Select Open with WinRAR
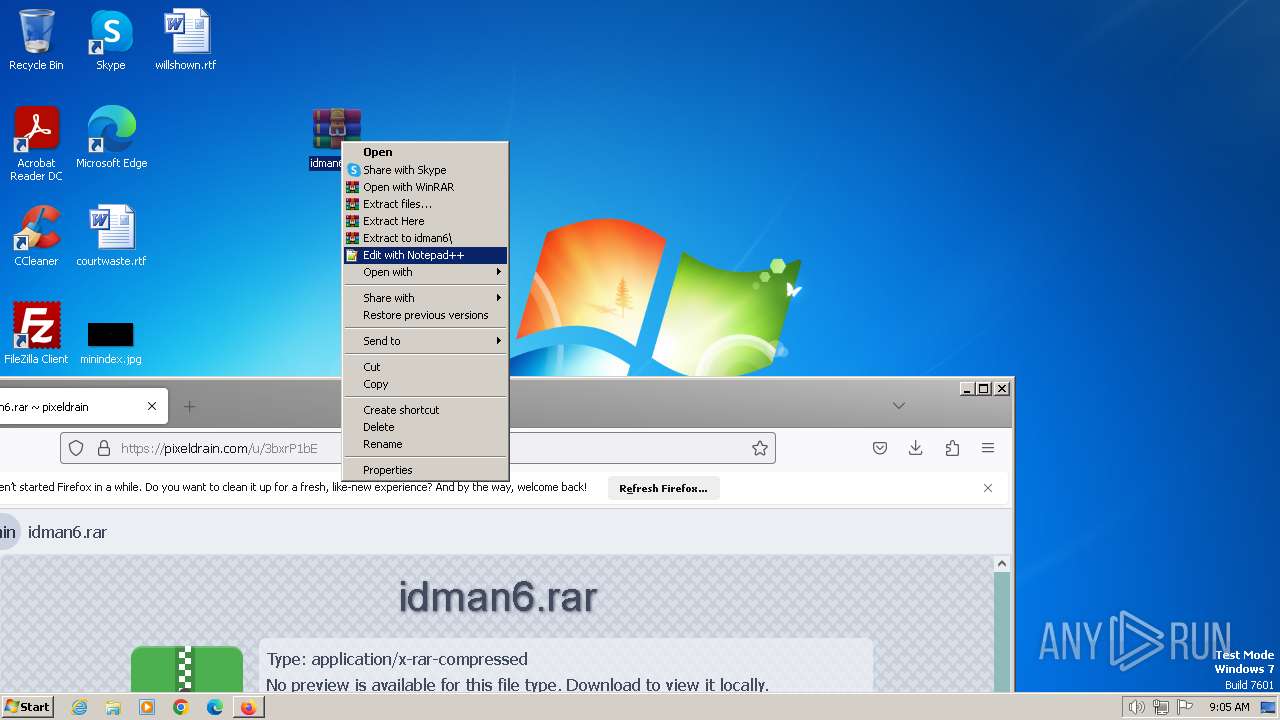Screen dimensions: 1280x720 (425, 187)
